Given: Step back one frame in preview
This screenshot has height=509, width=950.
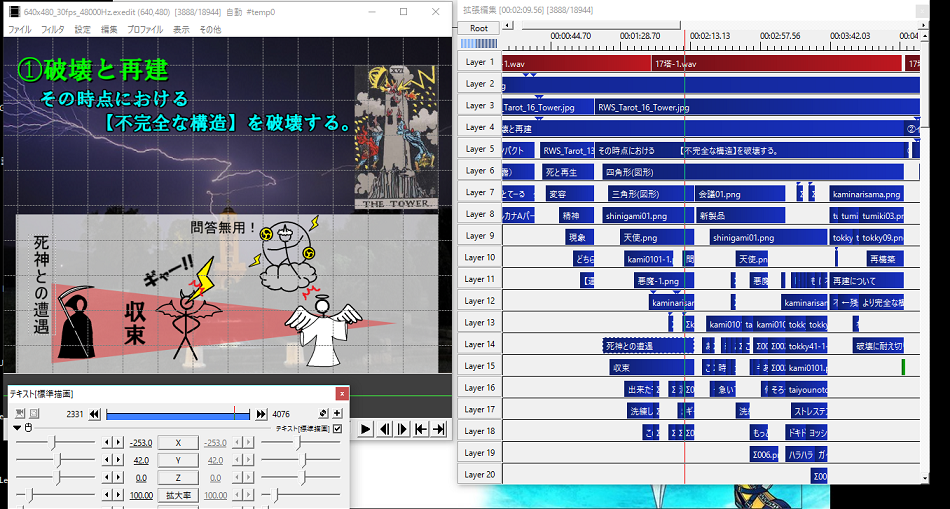Looking at the screenshot, I should pos(384,429).
